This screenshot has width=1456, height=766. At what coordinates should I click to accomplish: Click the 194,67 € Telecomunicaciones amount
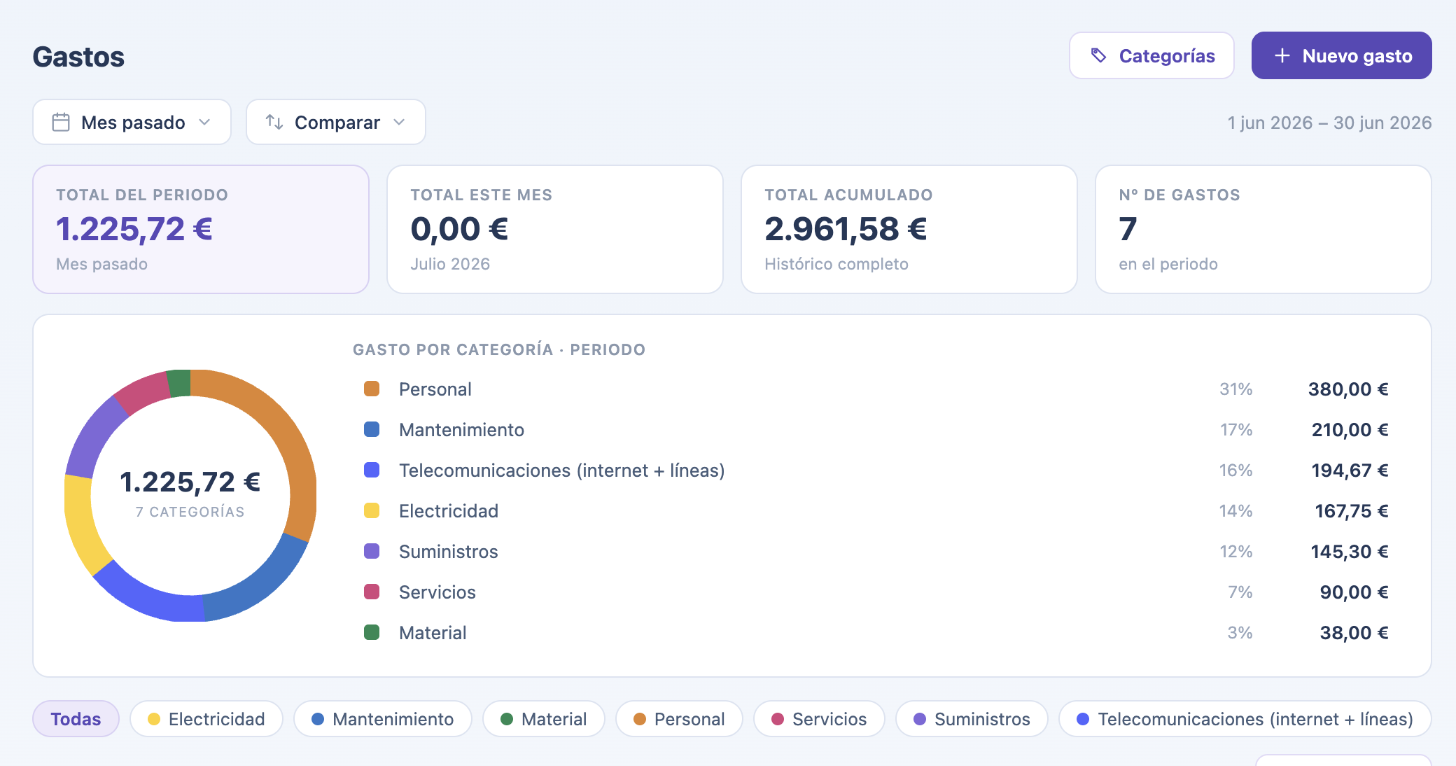1350,470
